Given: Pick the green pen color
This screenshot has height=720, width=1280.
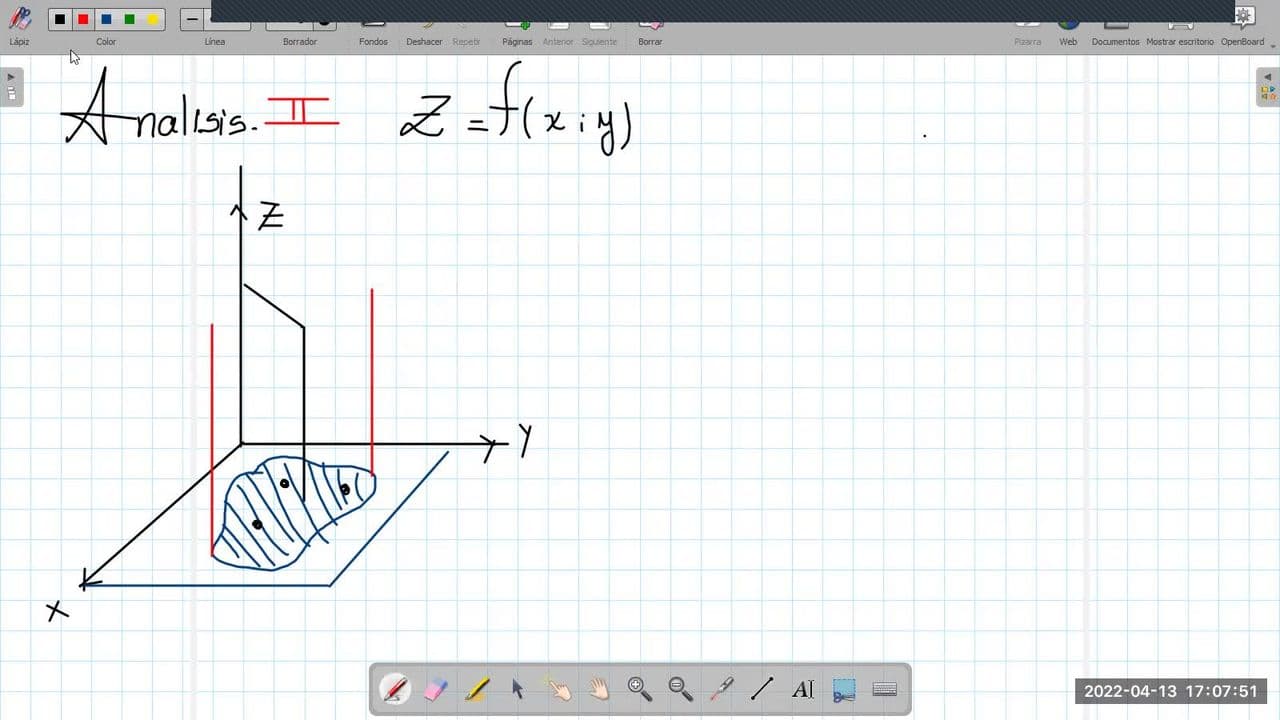Looking at the screenshot, I should coord(129,20).
